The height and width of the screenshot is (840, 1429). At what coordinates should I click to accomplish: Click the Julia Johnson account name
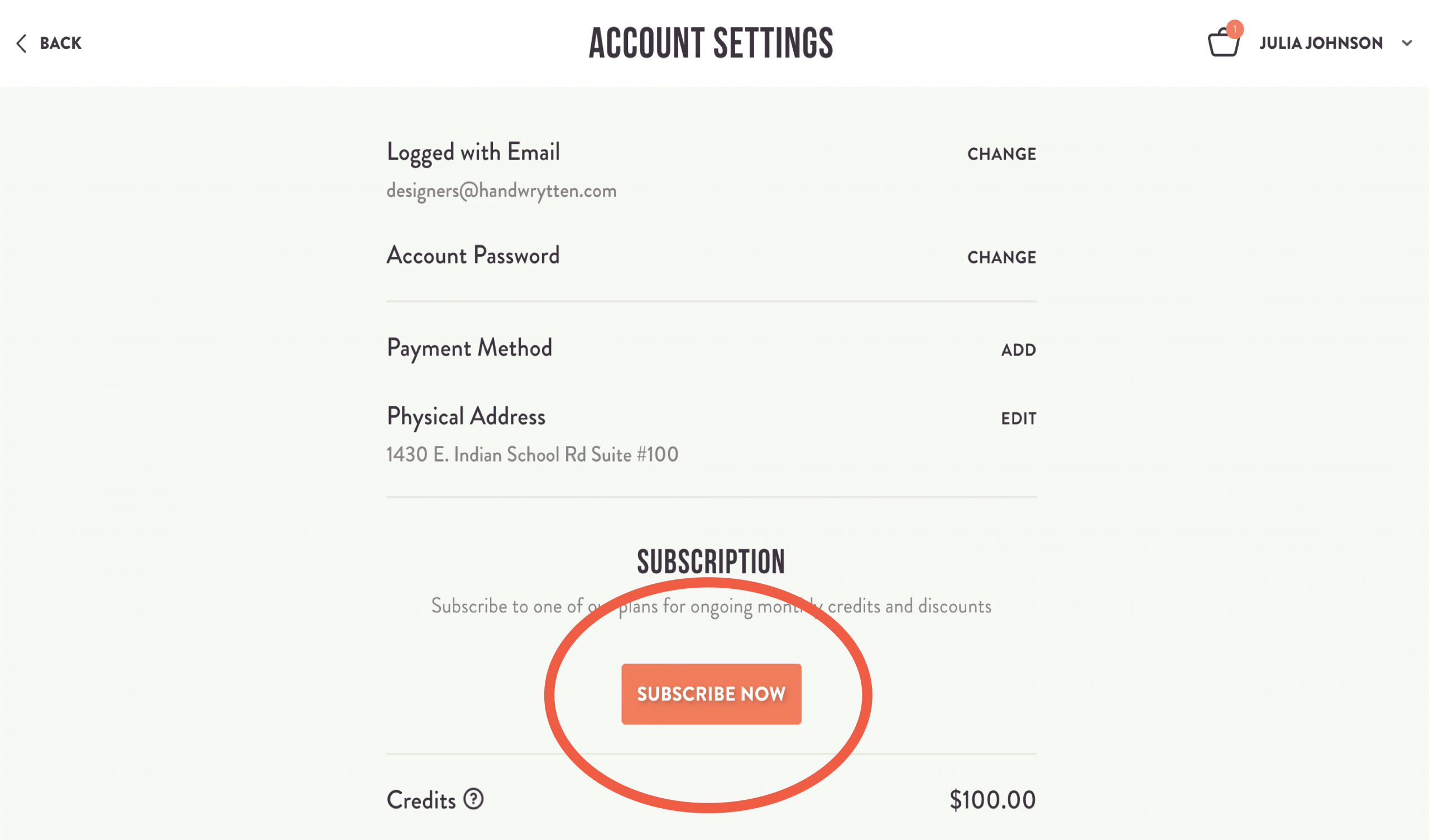pos(1321,43)
